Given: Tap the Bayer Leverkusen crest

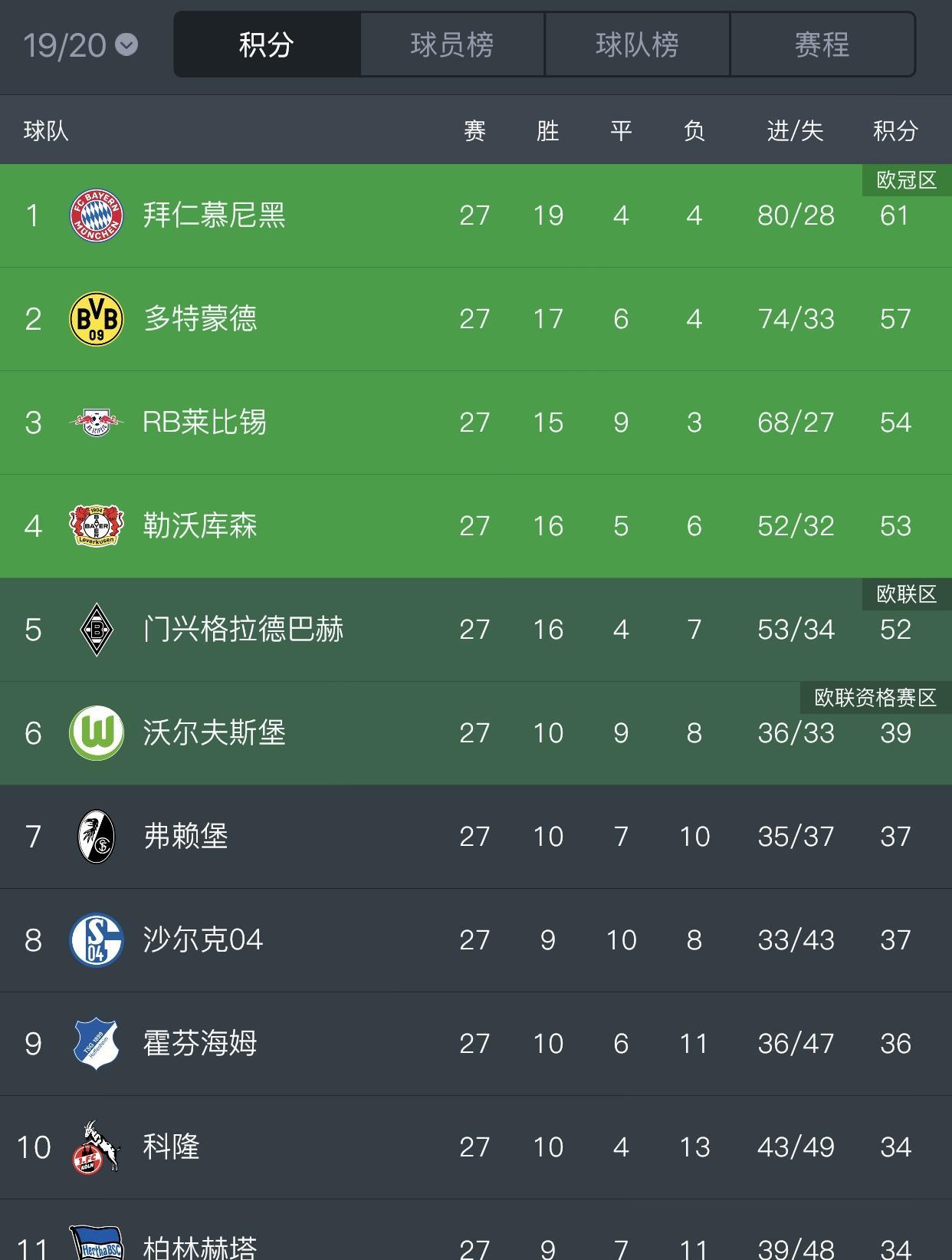Looking at the screenshot, I should tap(96, 526).
